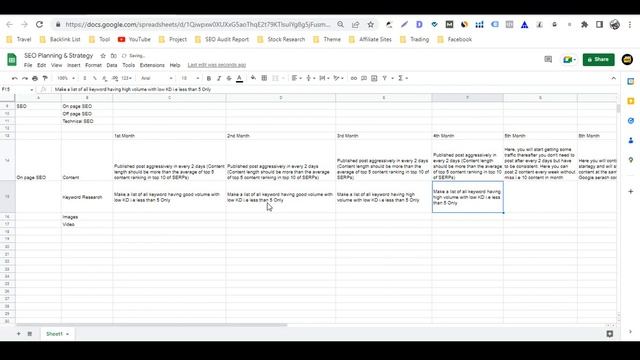640x360 pixels.
Task: Star the SEO Planning & Strategy document
Action: 103,56
